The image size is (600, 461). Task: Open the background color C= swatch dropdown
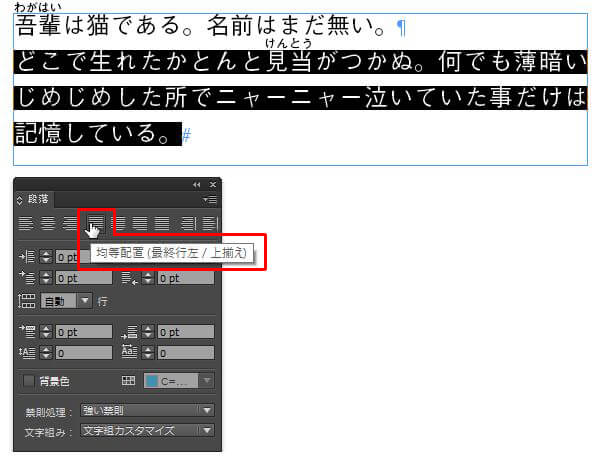(x=207, y=381)
